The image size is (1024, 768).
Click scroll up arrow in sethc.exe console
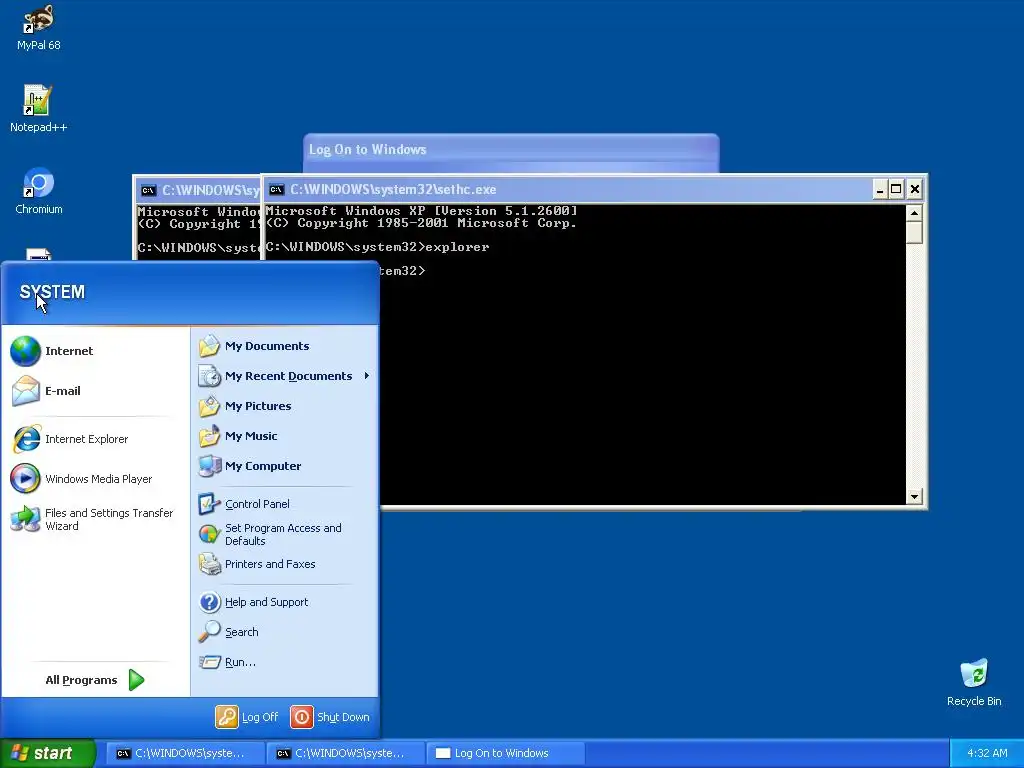tap(914, 213)
